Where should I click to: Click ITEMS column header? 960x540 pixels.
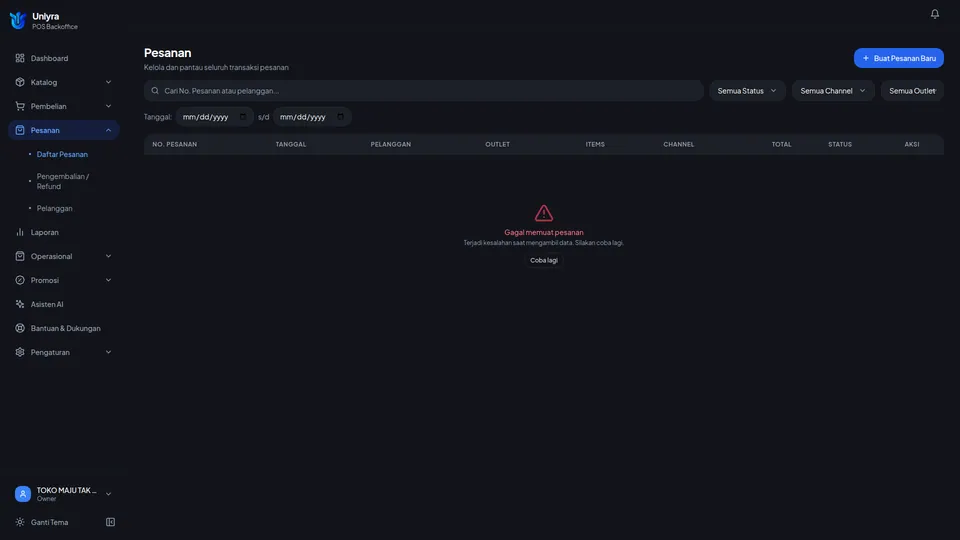594,144
